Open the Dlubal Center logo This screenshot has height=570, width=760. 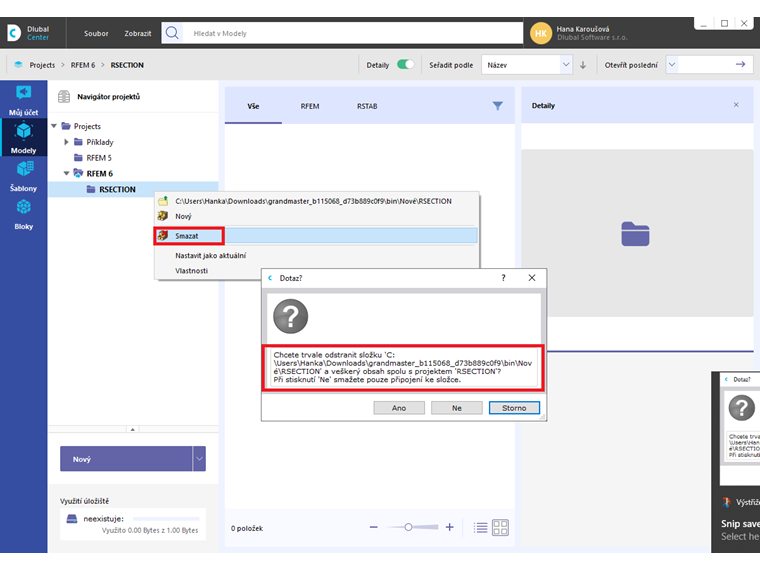(x=28, y=33)
